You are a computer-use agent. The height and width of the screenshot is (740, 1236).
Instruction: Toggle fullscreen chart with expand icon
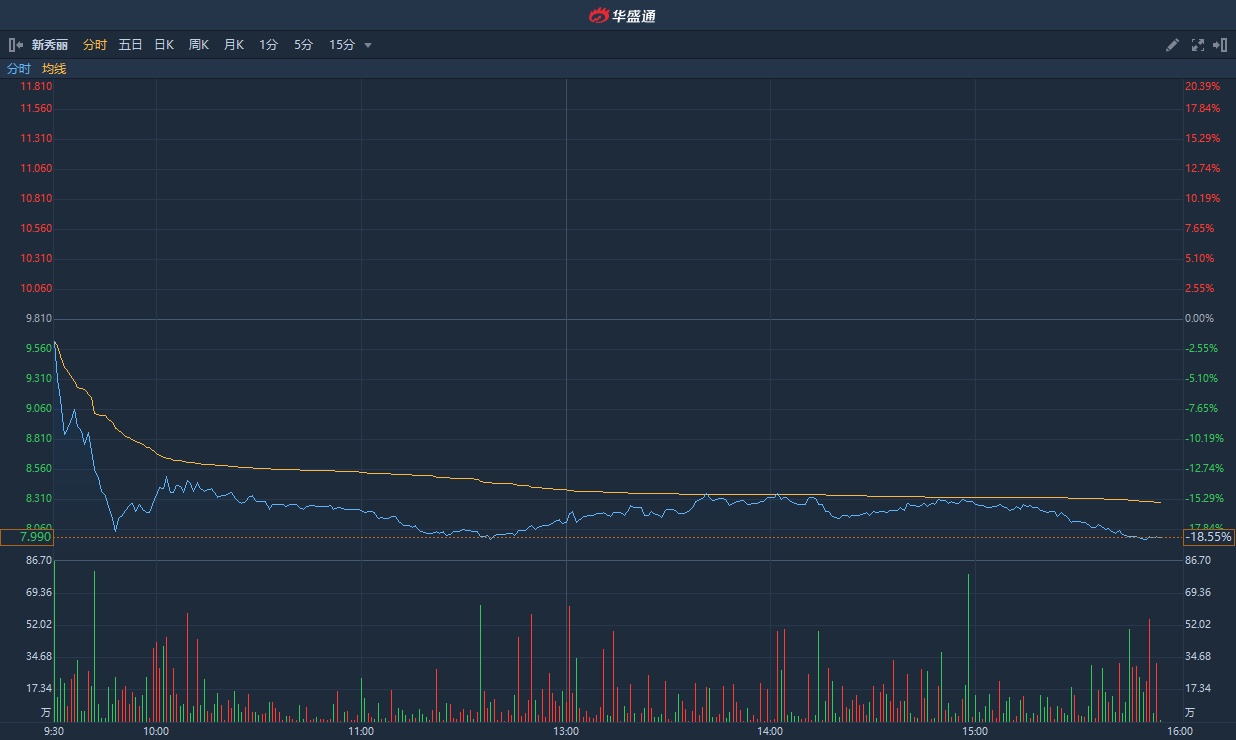click(x=1198, y=45)
